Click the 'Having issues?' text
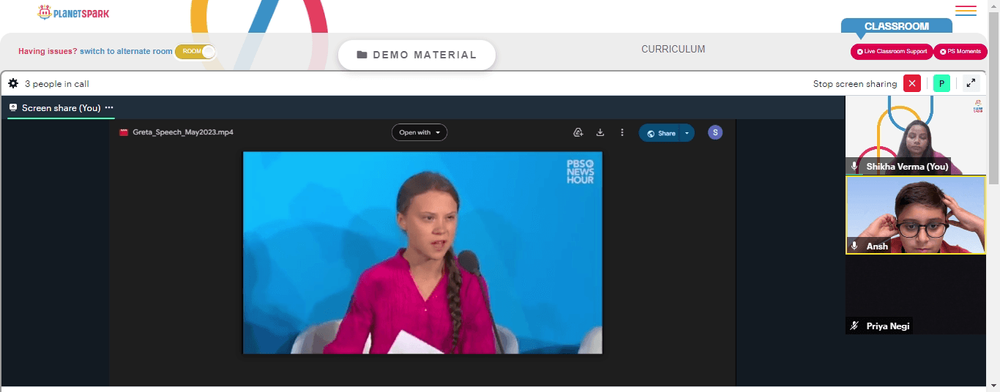The width and height of the screenshot is (1000, 392). coord(48,52)
